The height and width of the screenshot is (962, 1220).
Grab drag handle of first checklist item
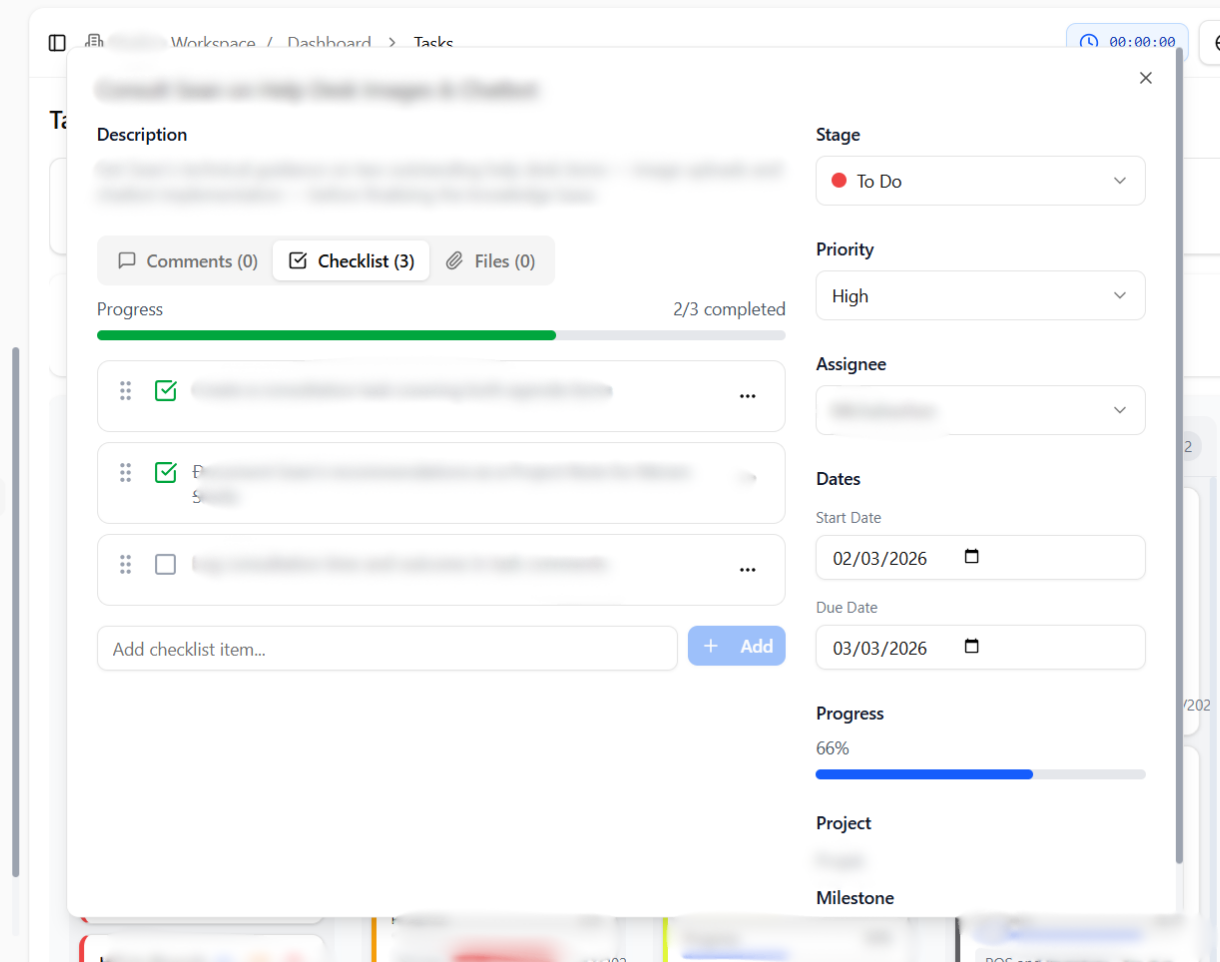coord(126,391)
